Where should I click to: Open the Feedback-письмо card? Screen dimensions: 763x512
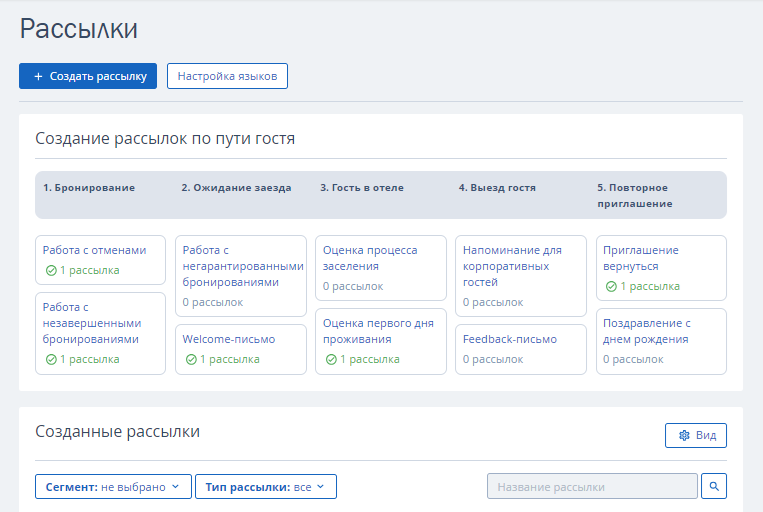[x=521, y=349]
